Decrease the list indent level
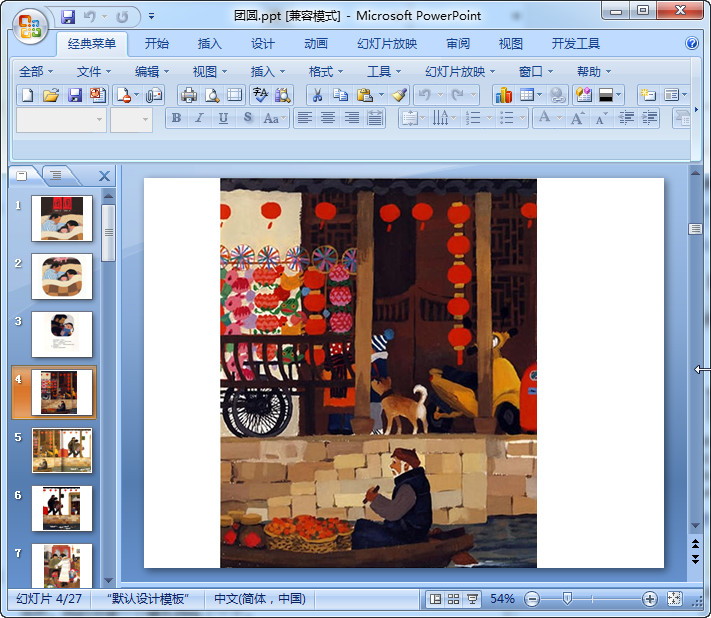The height and width of the screenshot is (618, 711). click(626, 118)
